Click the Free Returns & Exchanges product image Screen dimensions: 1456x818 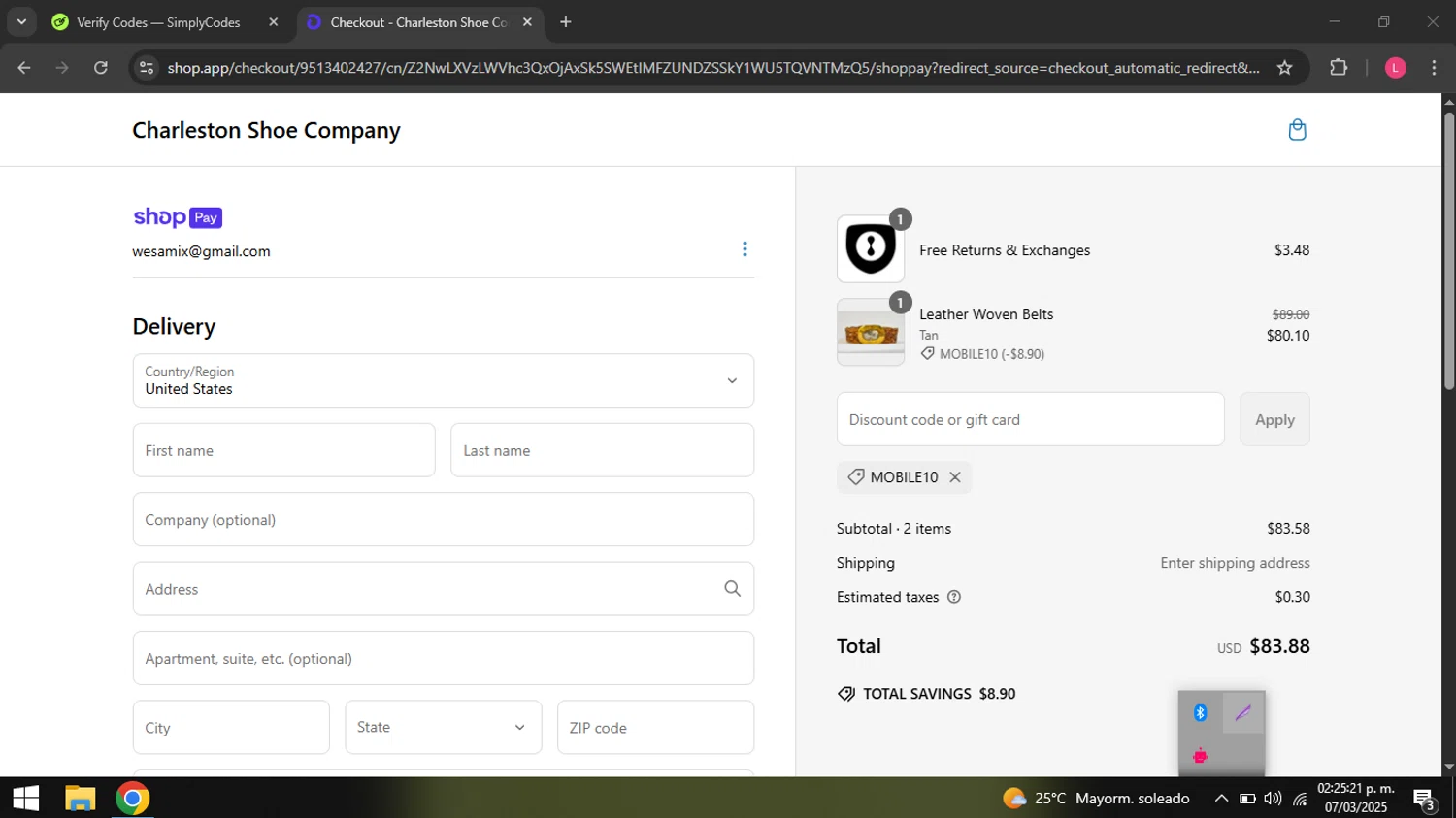point(871,249)
